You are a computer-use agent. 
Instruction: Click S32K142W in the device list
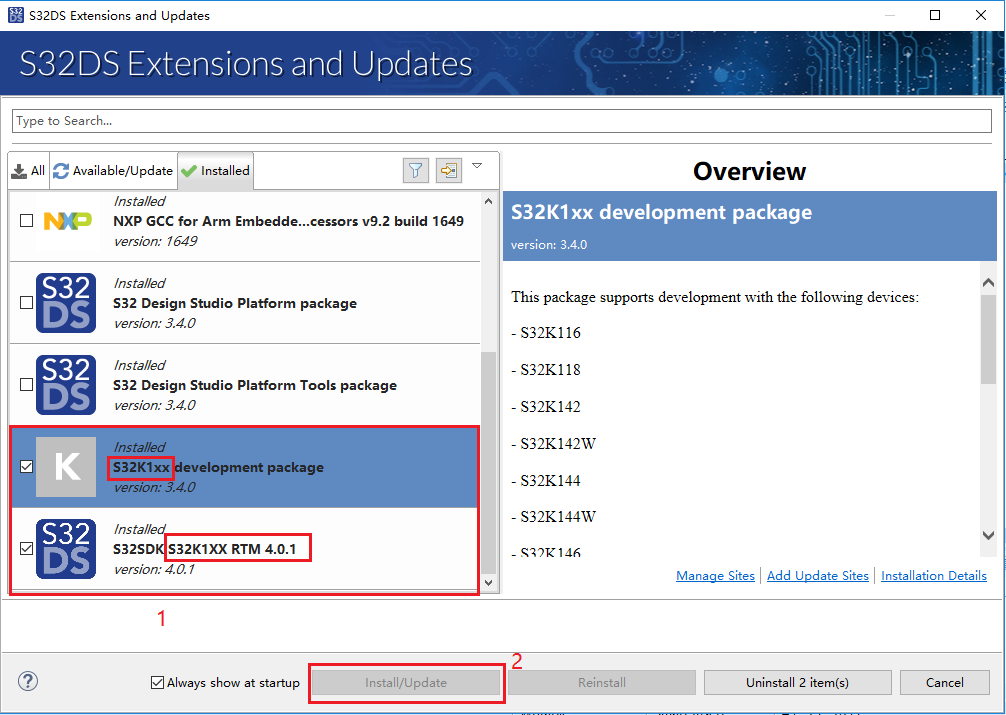click(558, 444)
